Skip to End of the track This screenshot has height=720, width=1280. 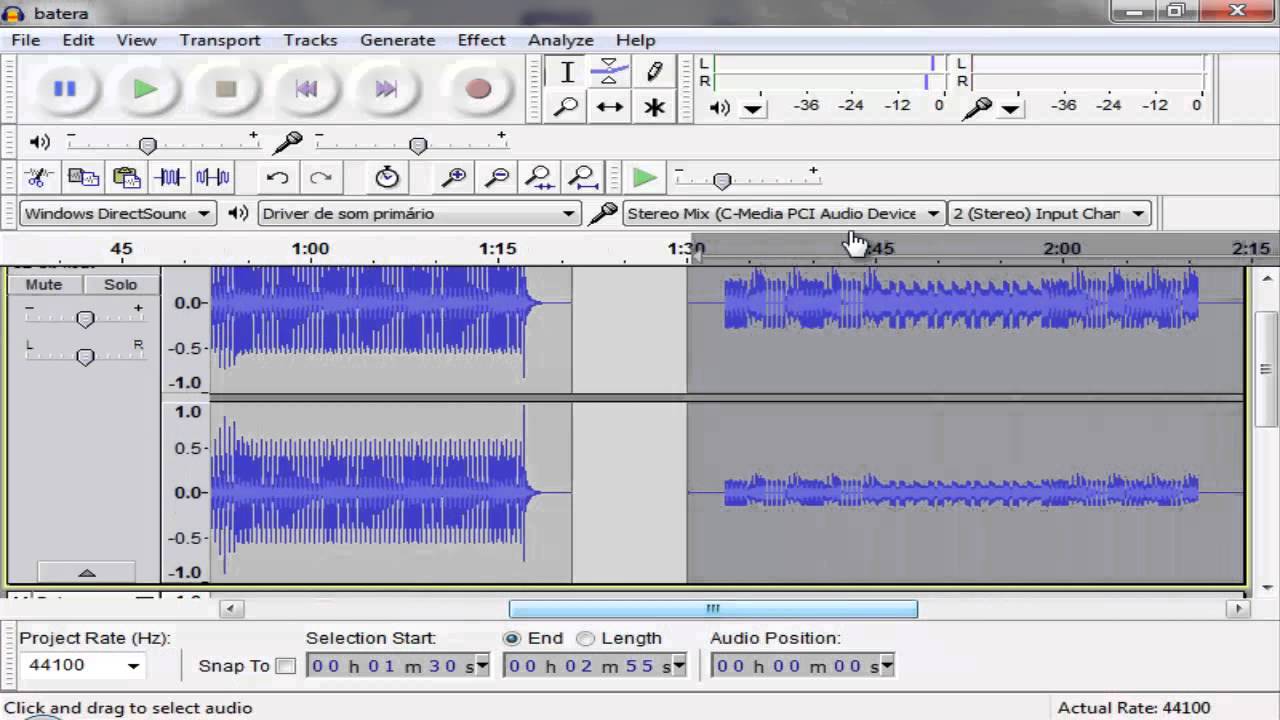(x=386, y=89)
